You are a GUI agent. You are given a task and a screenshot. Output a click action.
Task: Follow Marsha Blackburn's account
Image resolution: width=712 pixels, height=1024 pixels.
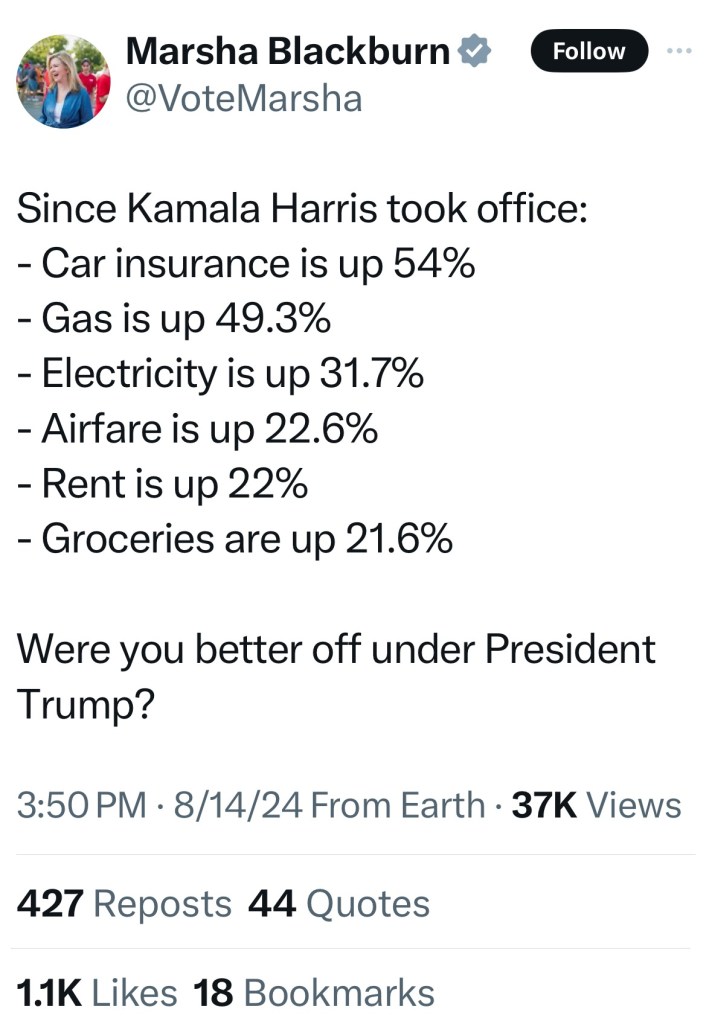pos(589,51)
